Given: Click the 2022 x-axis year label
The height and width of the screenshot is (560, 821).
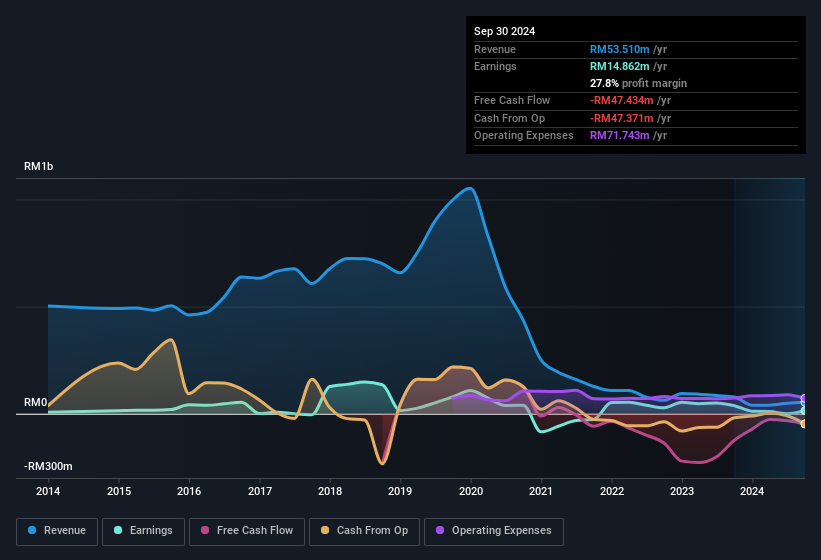Looking at the screenshot, I should [612, 491].
